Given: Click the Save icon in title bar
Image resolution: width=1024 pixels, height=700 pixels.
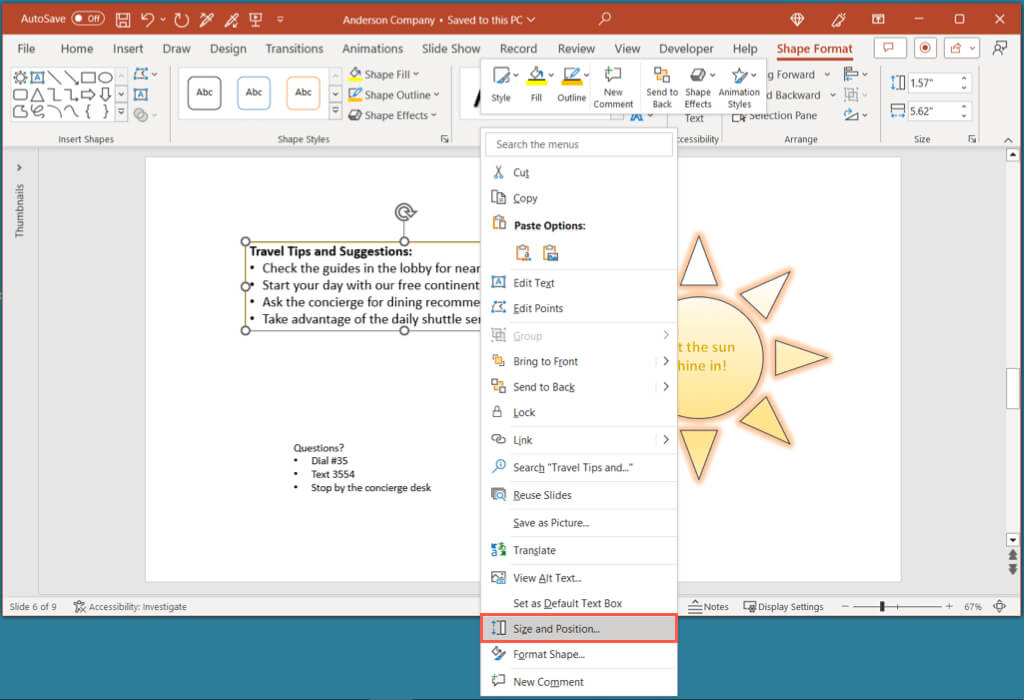Looking at the screenshot, I should [x=123, y=19].
